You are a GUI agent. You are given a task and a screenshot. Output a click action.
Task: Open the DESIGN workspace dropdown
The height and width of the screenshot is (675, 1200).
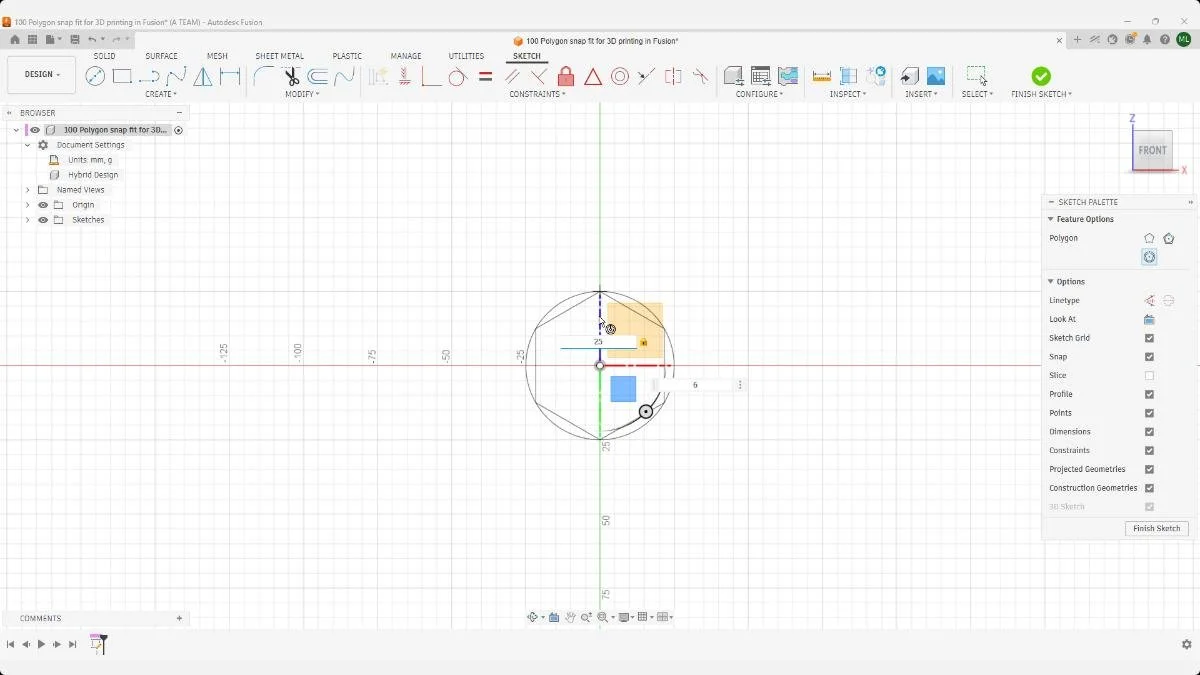point(42,75)
